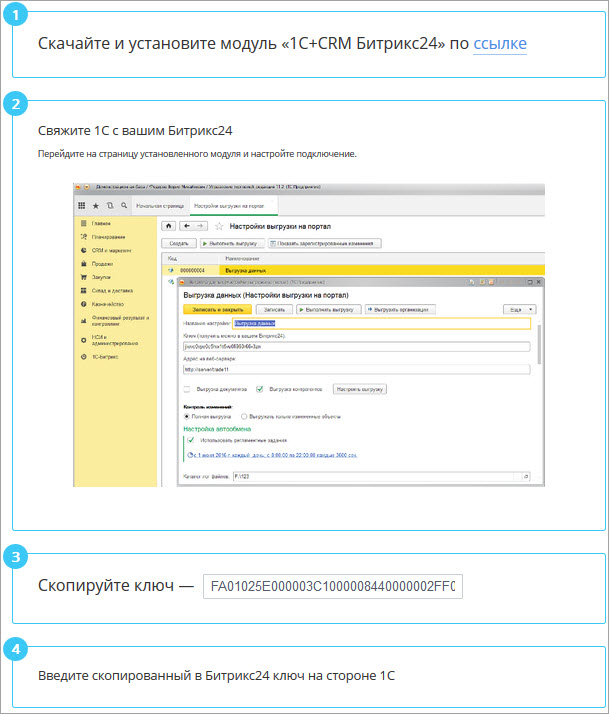Select Выгружать только измененные объекты radio
The width and height of the screenshot is (609, 714).
click(244, 417)
